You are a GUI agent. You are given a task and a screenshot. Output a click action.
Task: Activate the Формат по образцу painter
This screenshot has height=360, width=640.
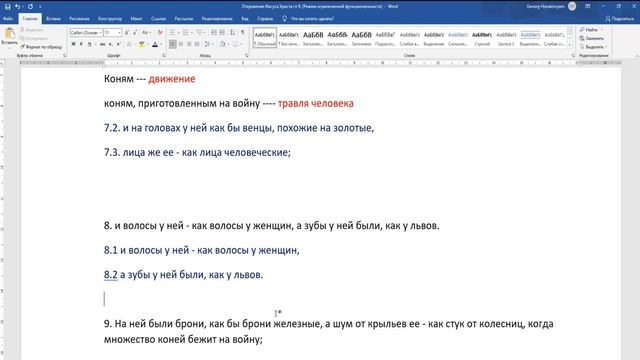41,47
